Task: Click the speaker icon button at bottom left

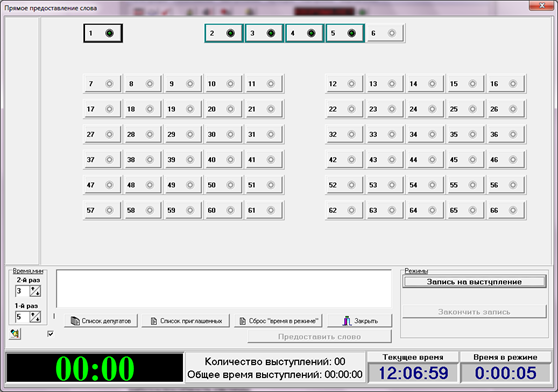Action: [x=15, y=334]
